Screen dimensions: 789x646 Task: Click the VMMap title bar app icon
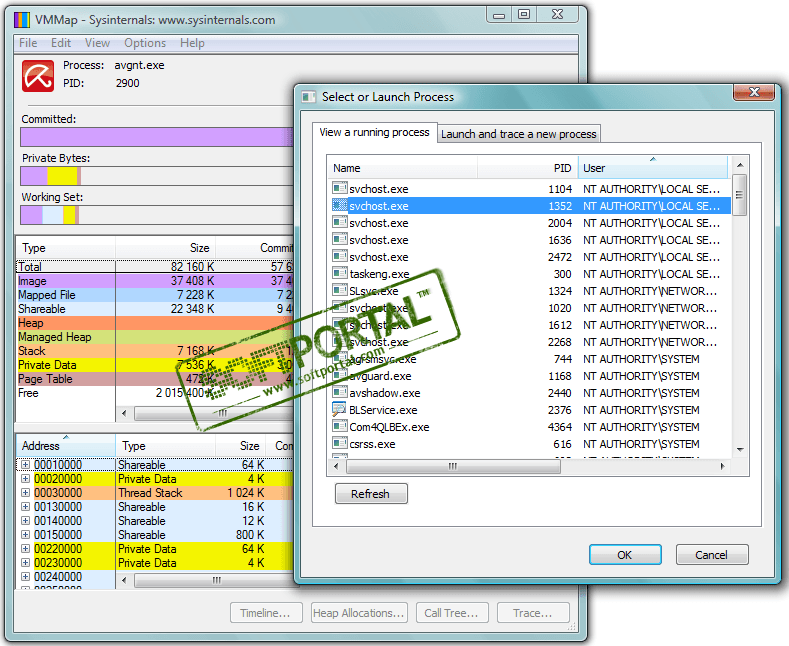22,20
